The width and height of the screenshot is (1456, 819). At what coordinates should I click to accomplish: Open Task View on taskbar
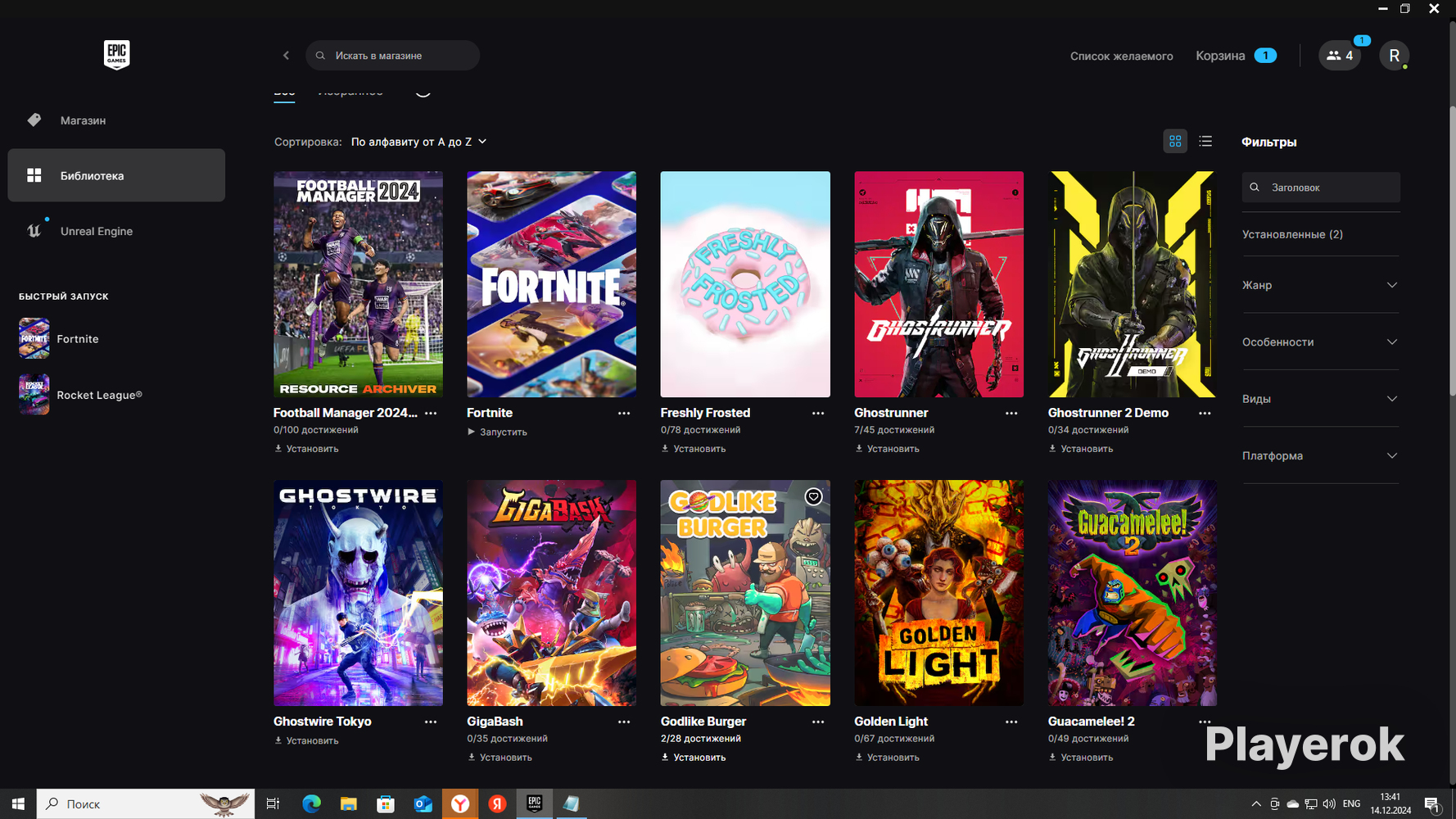point(273,804)
